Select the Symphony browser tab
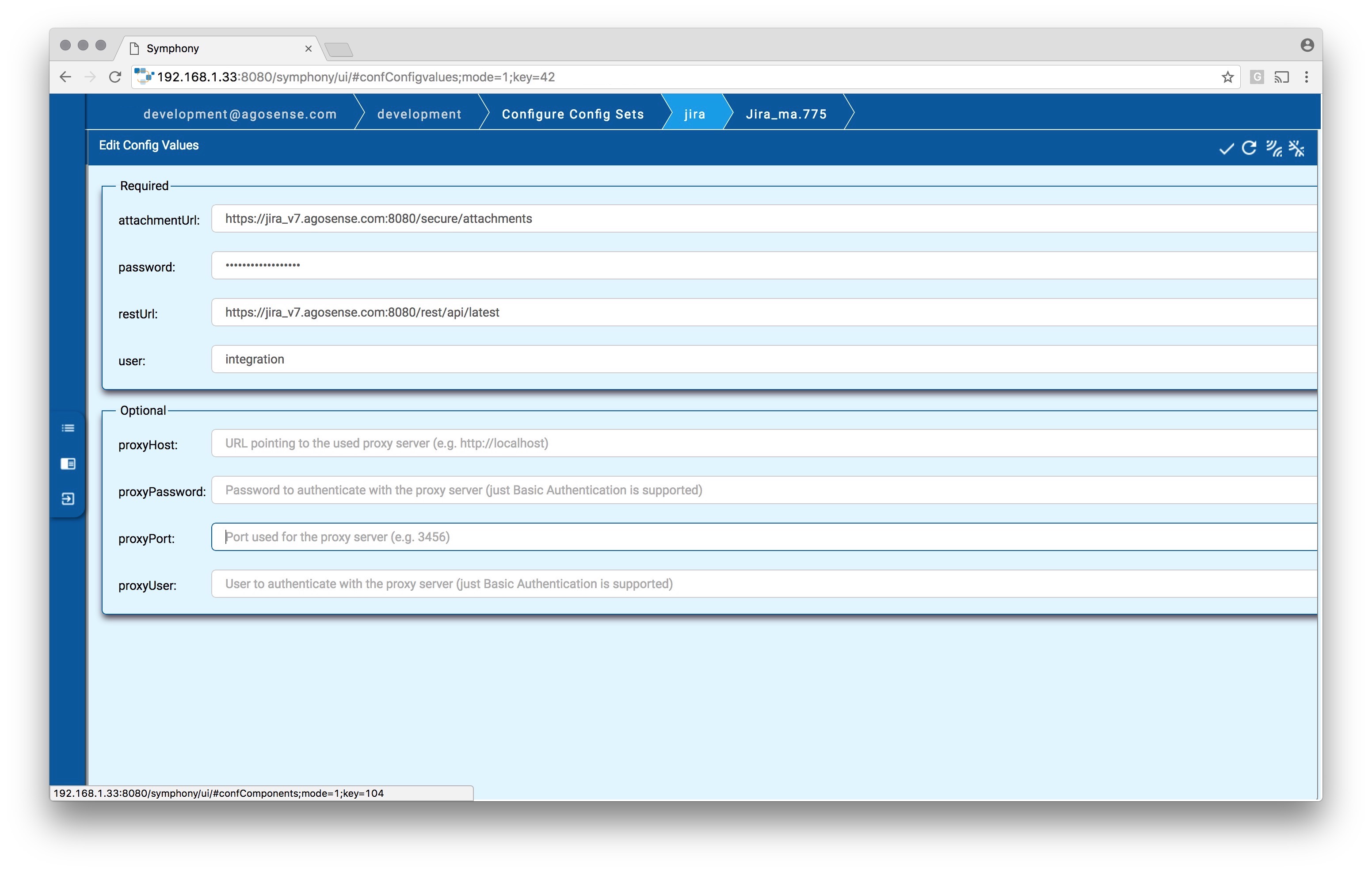The width and height of the screenshot is (1372, 872). click(x=219, y=48)
